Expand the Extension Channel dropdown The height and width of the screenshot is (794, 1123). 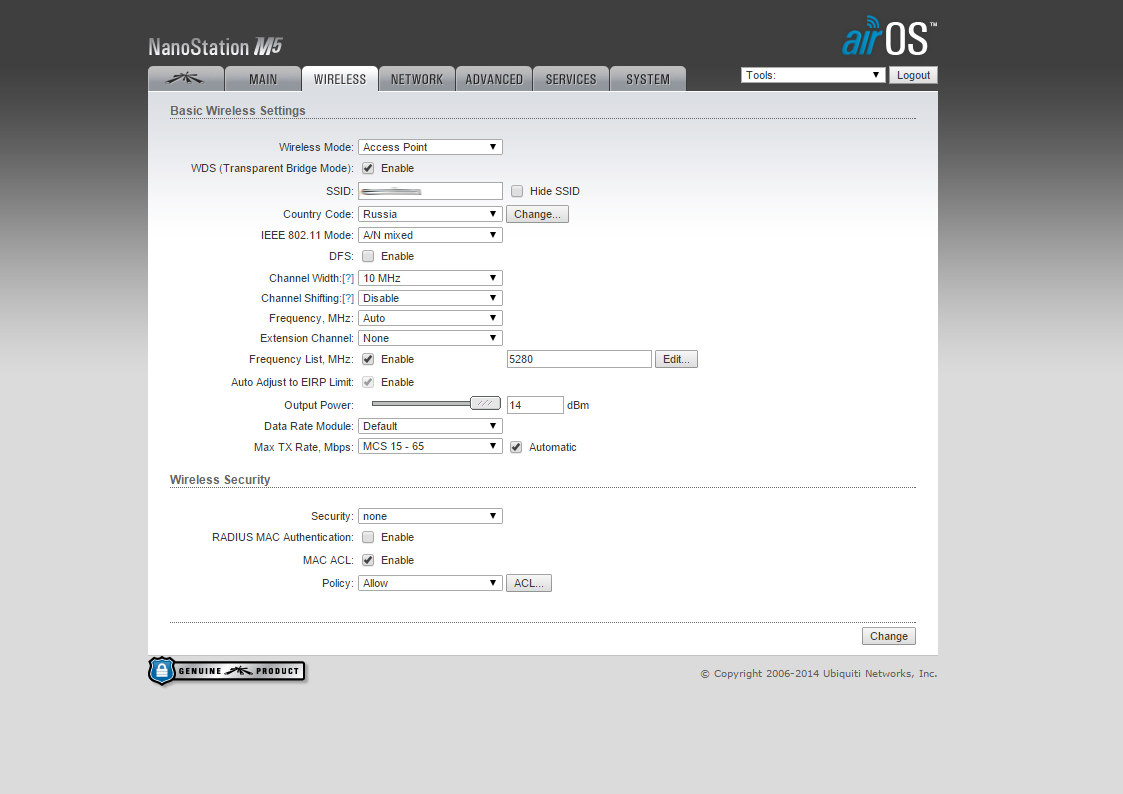point(430,338)
